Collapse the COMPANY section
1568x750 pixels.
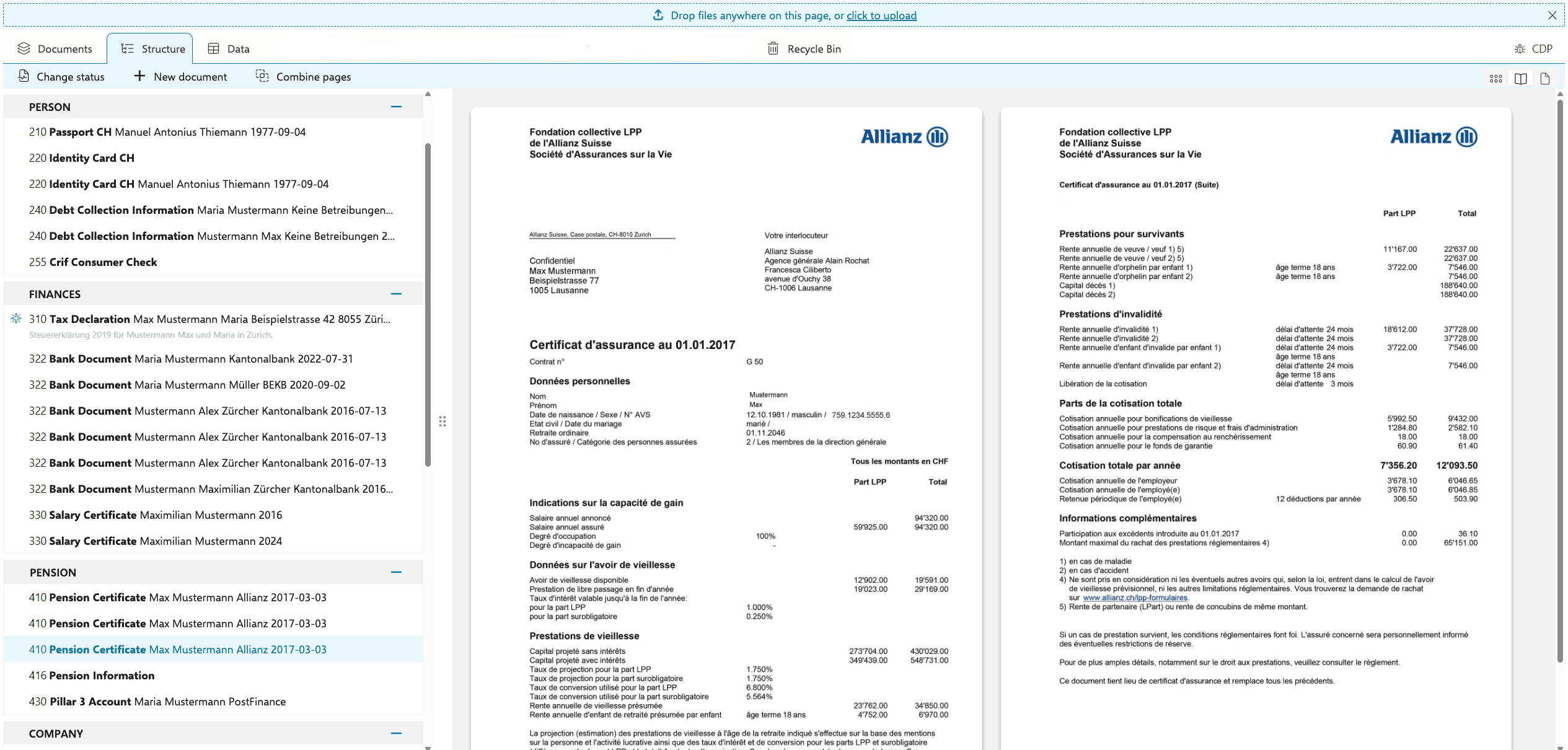pyautogui.click(x=397, y=733)
